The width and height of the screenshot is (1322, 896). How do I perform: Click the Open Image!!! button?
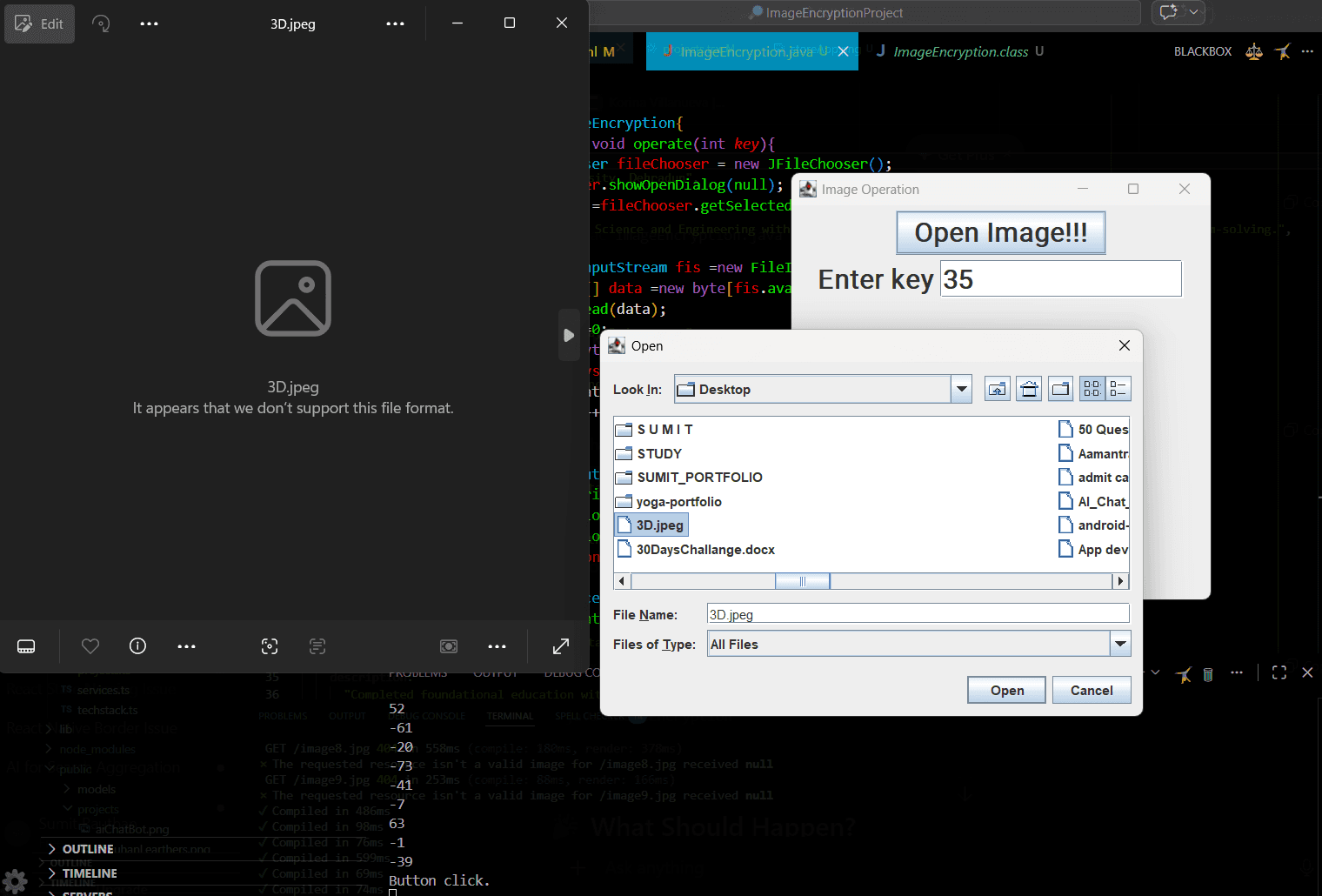pos(1000,232)
